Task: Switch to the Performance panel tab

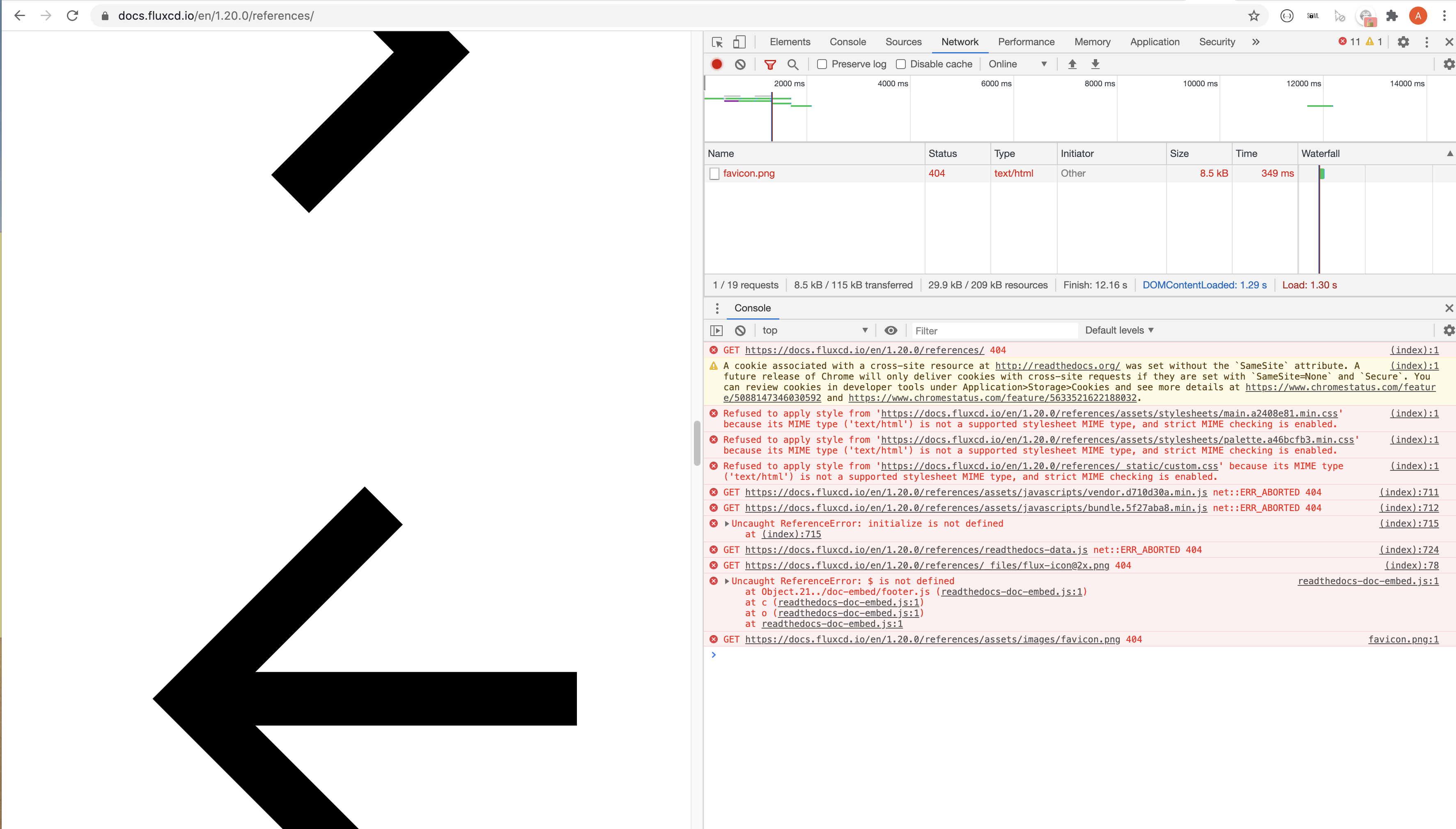Action: click(x=1026, y=41)
